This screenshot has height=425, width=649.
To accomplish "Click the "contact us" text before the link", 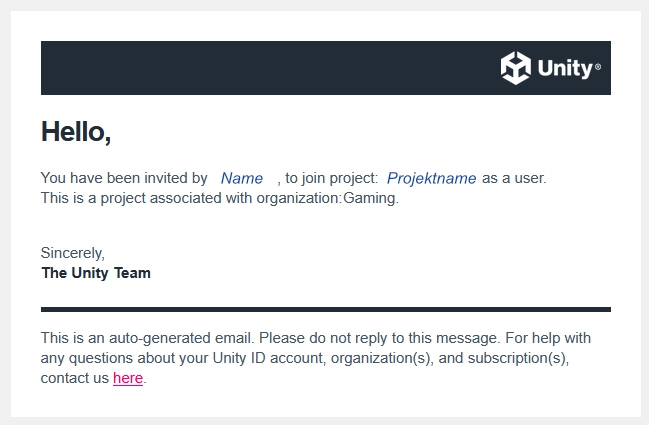I will click(x=75, y=378).
